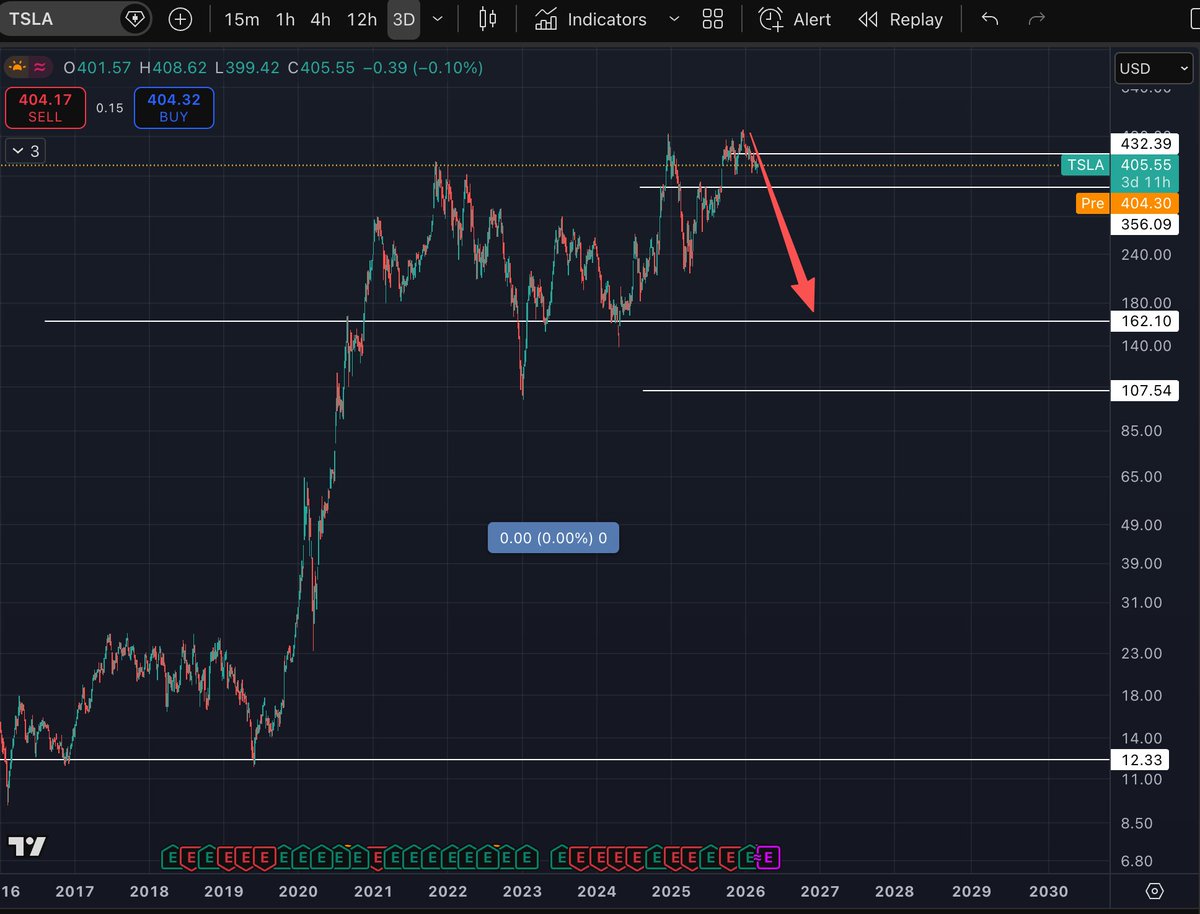This screenshot has width=1200, height=914.
Task: Click the purple upcoming earnings E marker
Action: 770,857
